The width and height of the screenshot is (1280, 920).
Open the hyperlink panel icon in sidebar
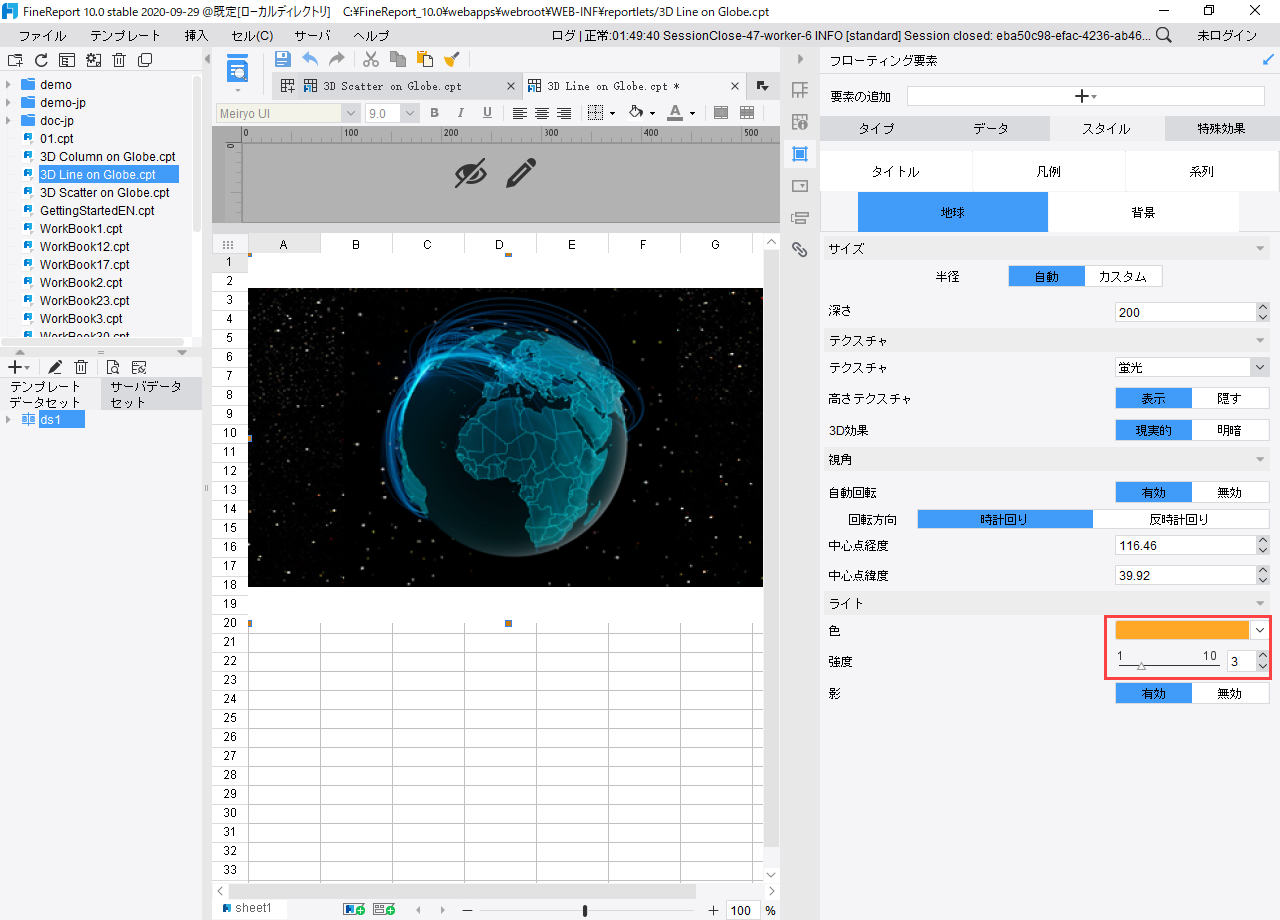point(799,249)
